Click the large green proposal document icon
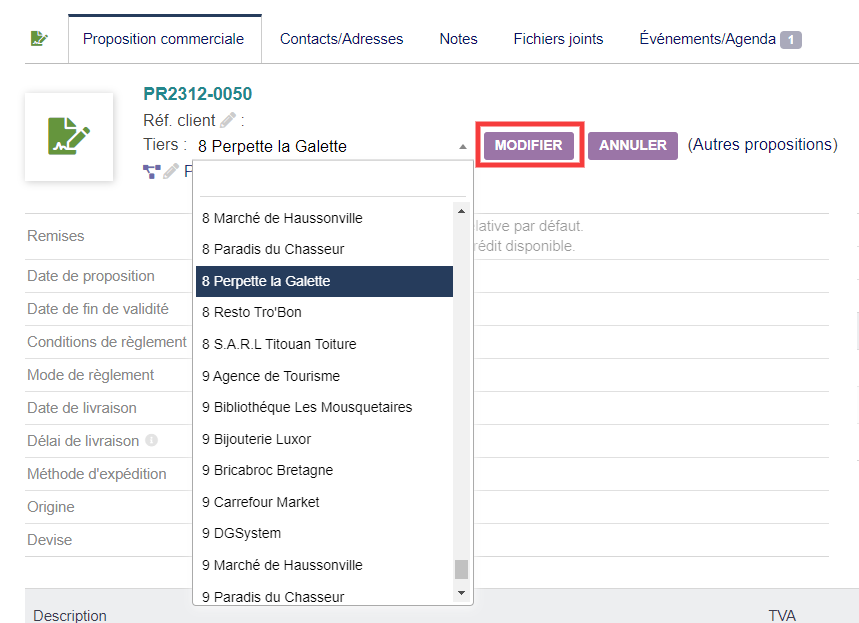Screen dimensions: 859x623 pyautogui.click(x=69, y=136)
